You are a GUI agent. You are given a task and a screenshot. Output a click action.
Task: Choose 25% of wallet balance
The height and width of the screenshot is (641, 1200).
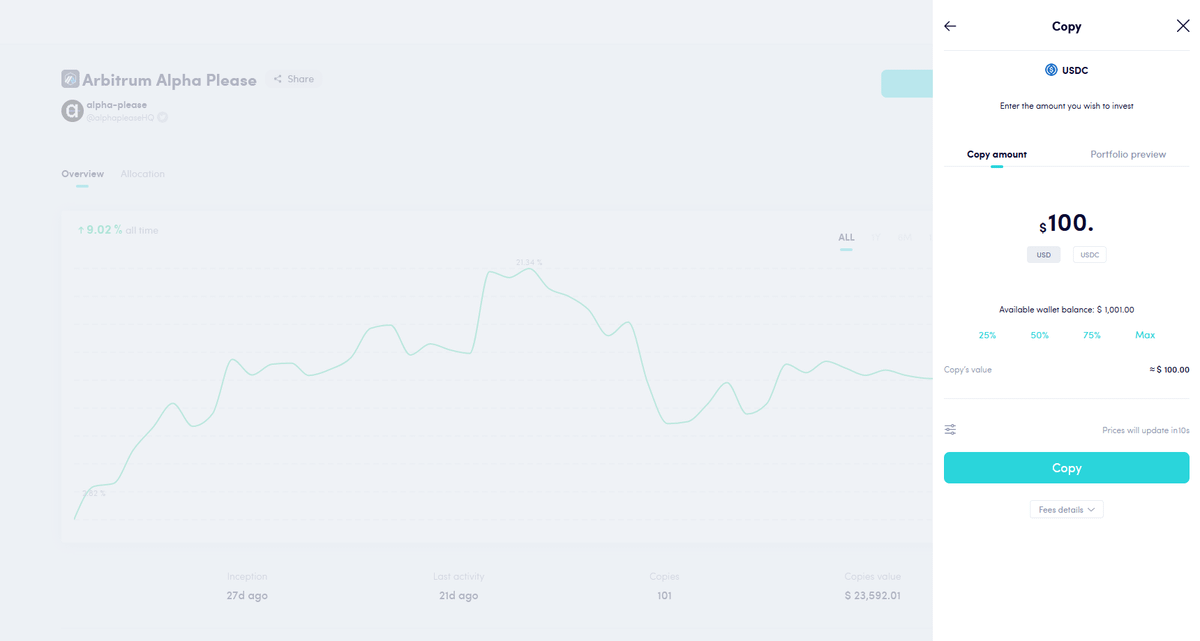click(x=987, y=335)
